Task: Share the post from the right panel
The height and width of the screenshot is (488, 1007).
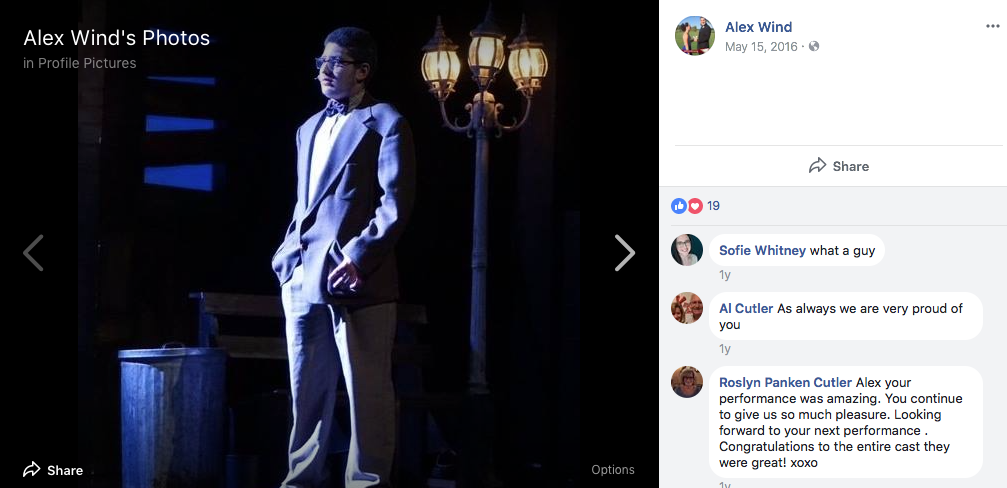Action: point(839,166)
